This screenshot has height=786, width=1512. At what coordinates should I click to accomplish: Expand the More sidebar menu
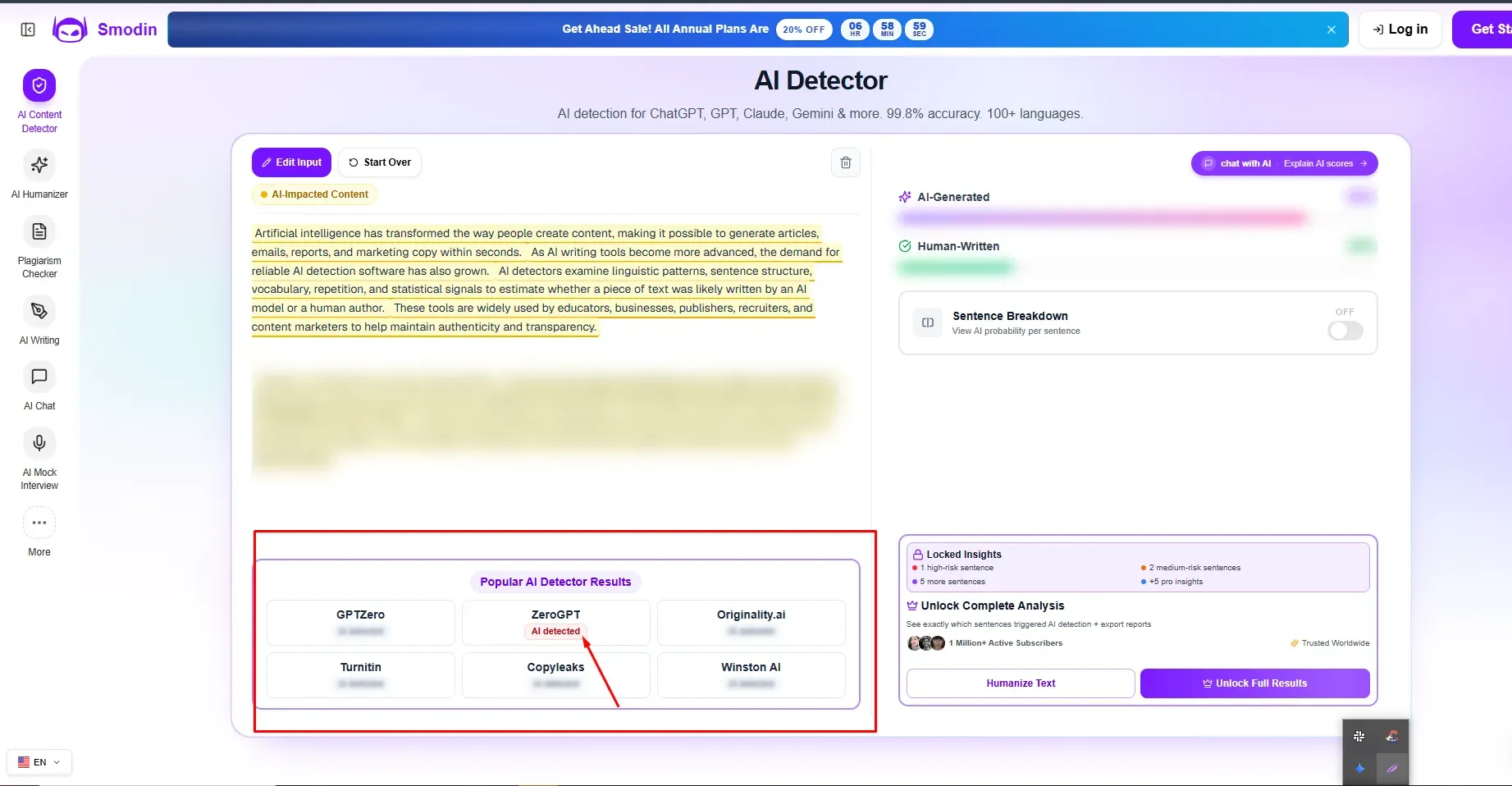(39, 523)
